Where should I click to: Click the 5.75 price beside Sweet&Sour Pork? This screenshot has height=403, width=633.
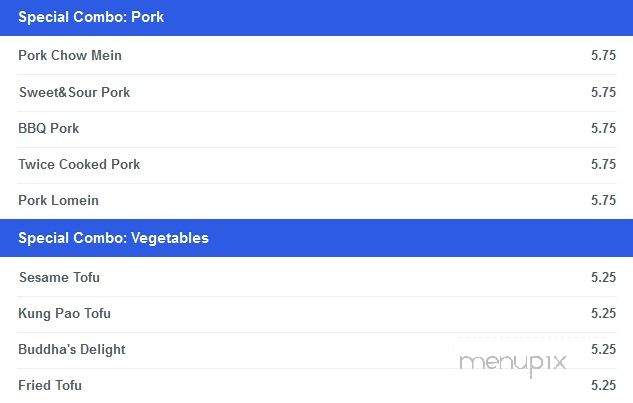click(604, 92)
